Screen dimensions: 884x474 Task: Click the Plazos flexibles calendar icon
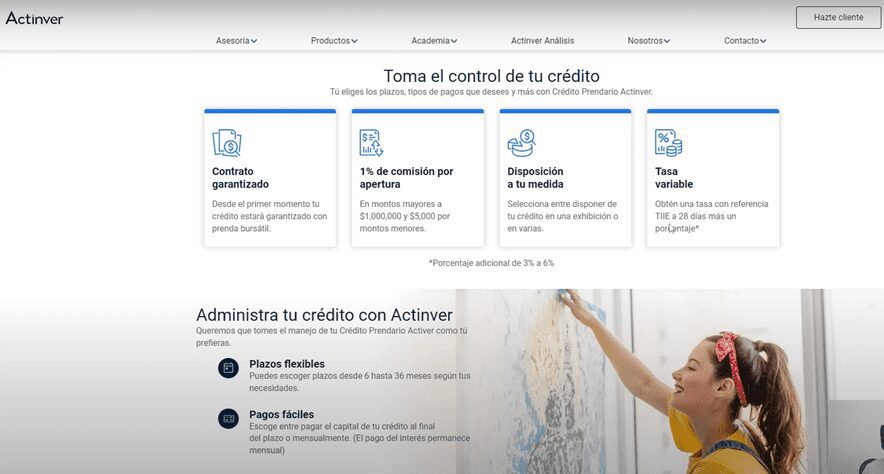coord(228,369)
